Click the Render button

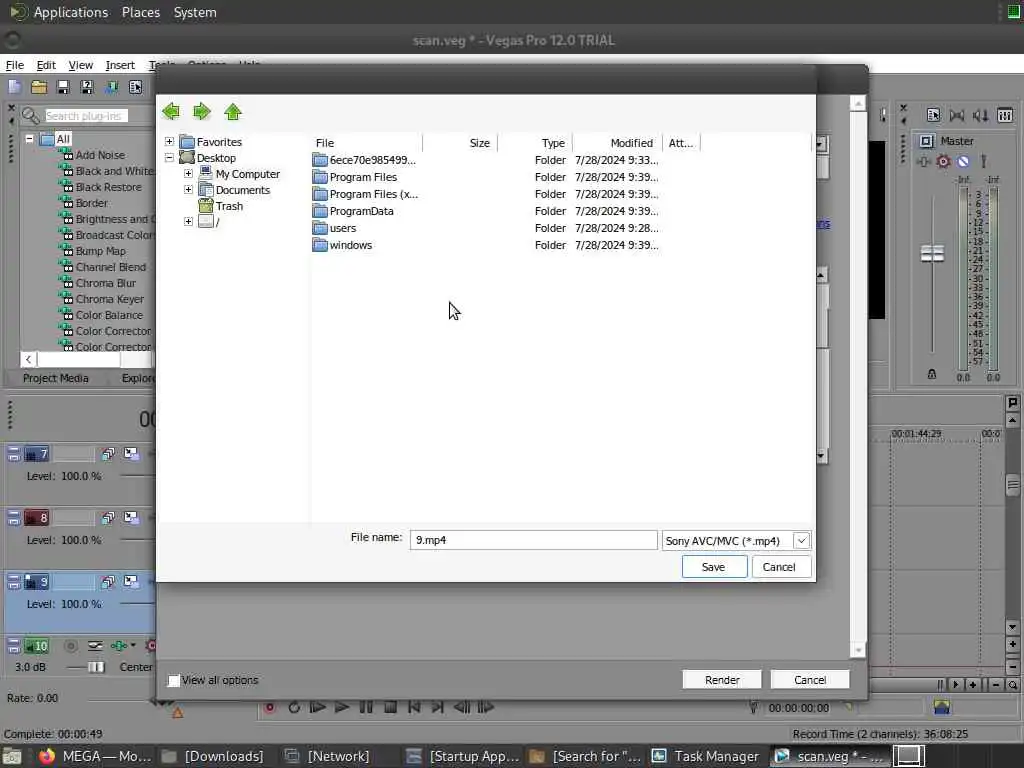[722, 680]
